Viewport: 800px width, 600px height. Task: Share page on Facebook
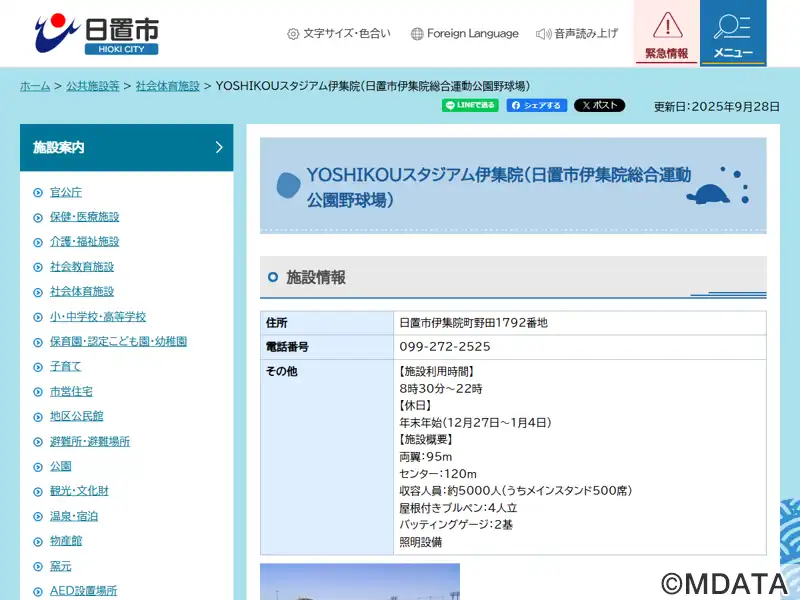tap(536, 105)
